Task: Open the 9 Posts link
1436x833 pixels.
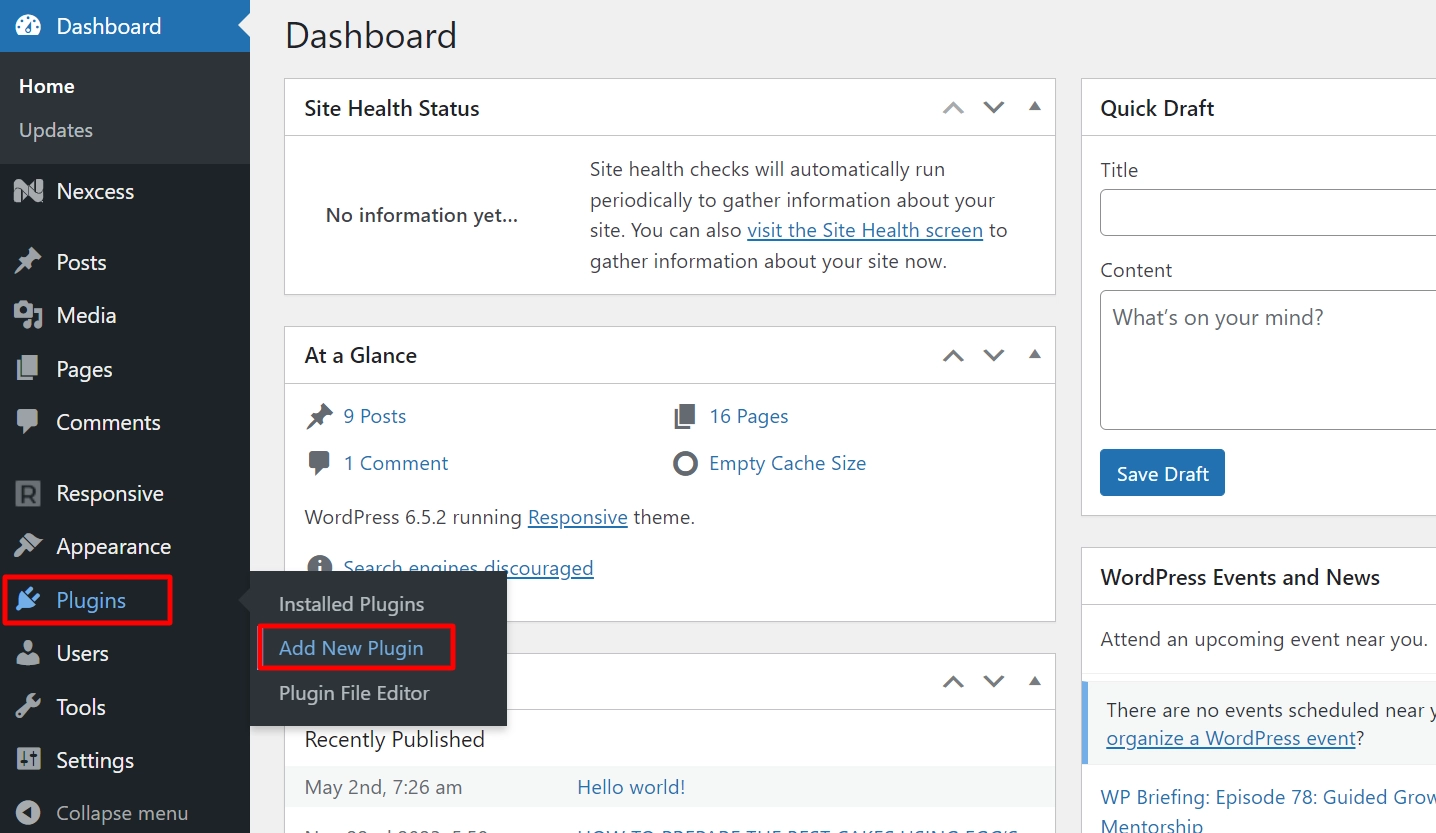Action: pos(375,416)
